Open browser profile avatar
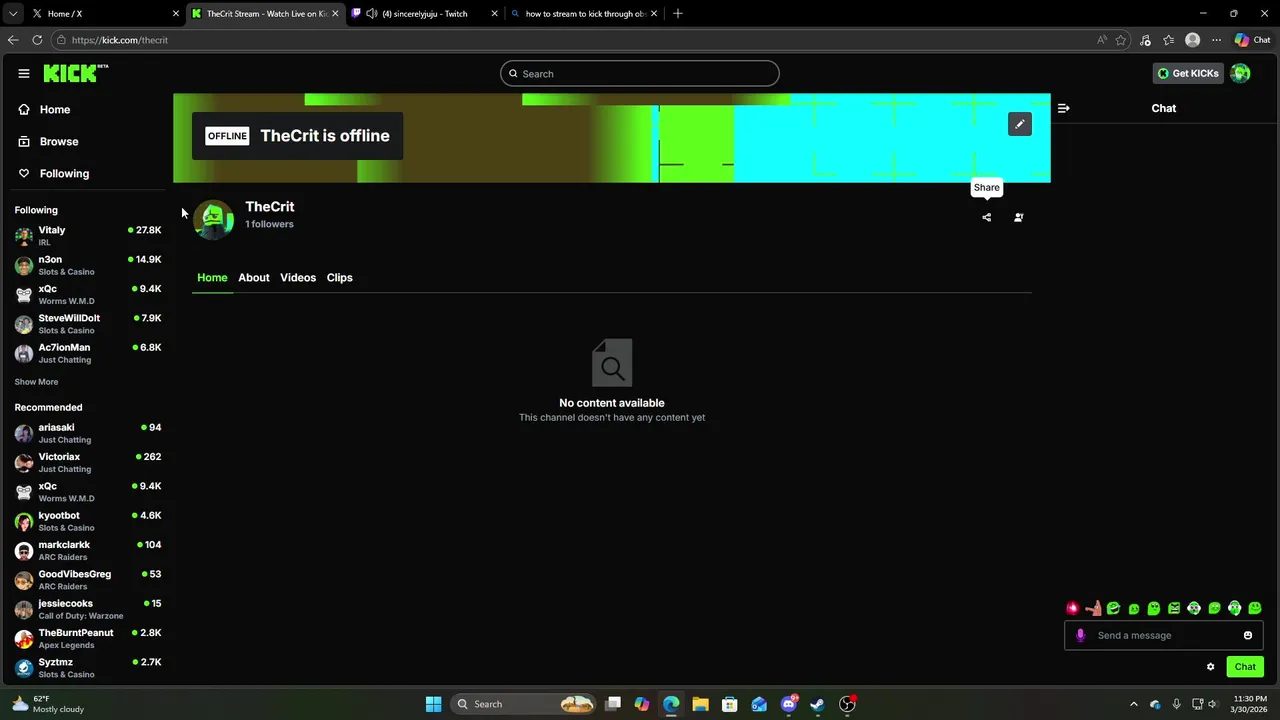This screenshot has width=1280, height=720. coord(1192,40)
